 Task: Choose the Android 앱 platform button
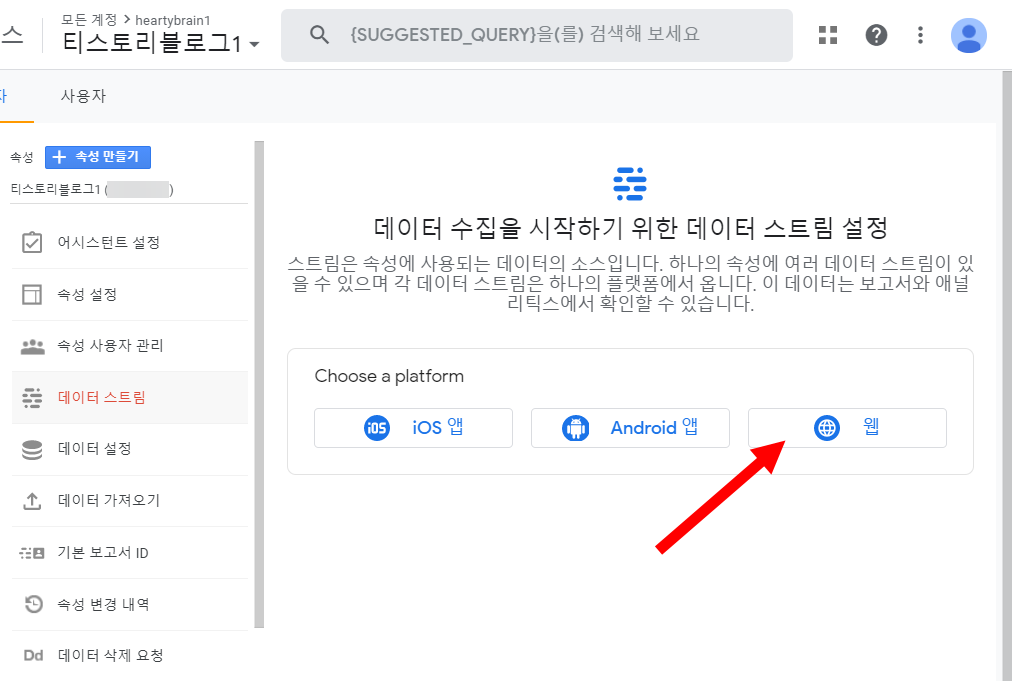tap(630, 428)
